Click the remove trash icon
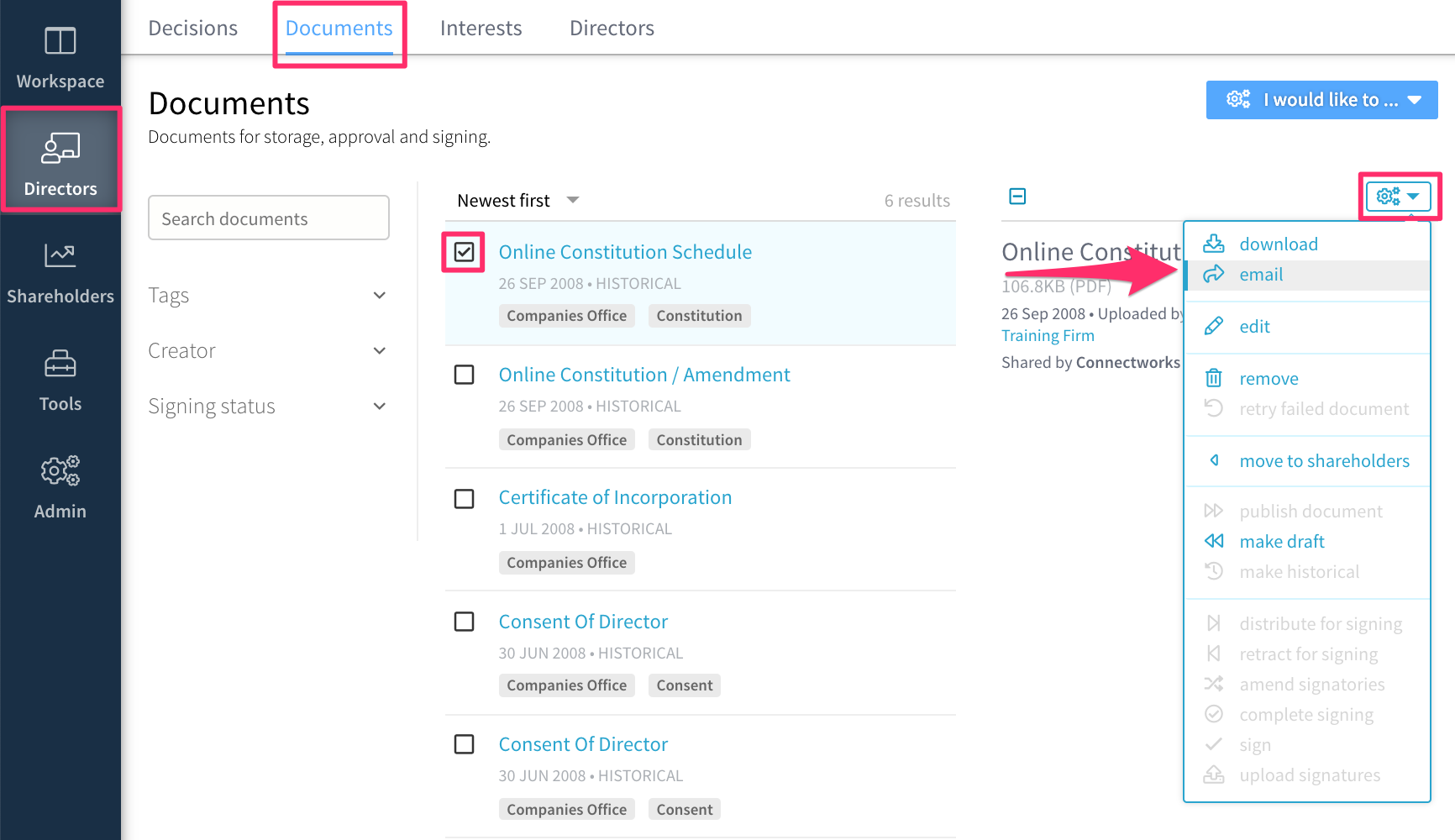 tap(1214, 378)
